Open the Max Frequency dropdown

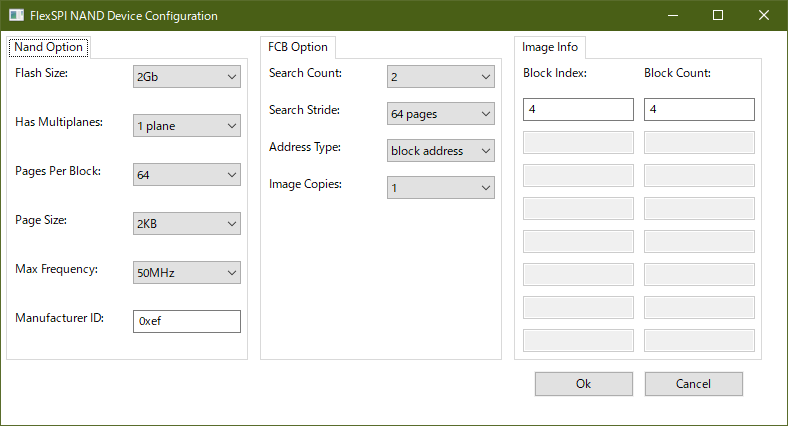coord(186,273)
